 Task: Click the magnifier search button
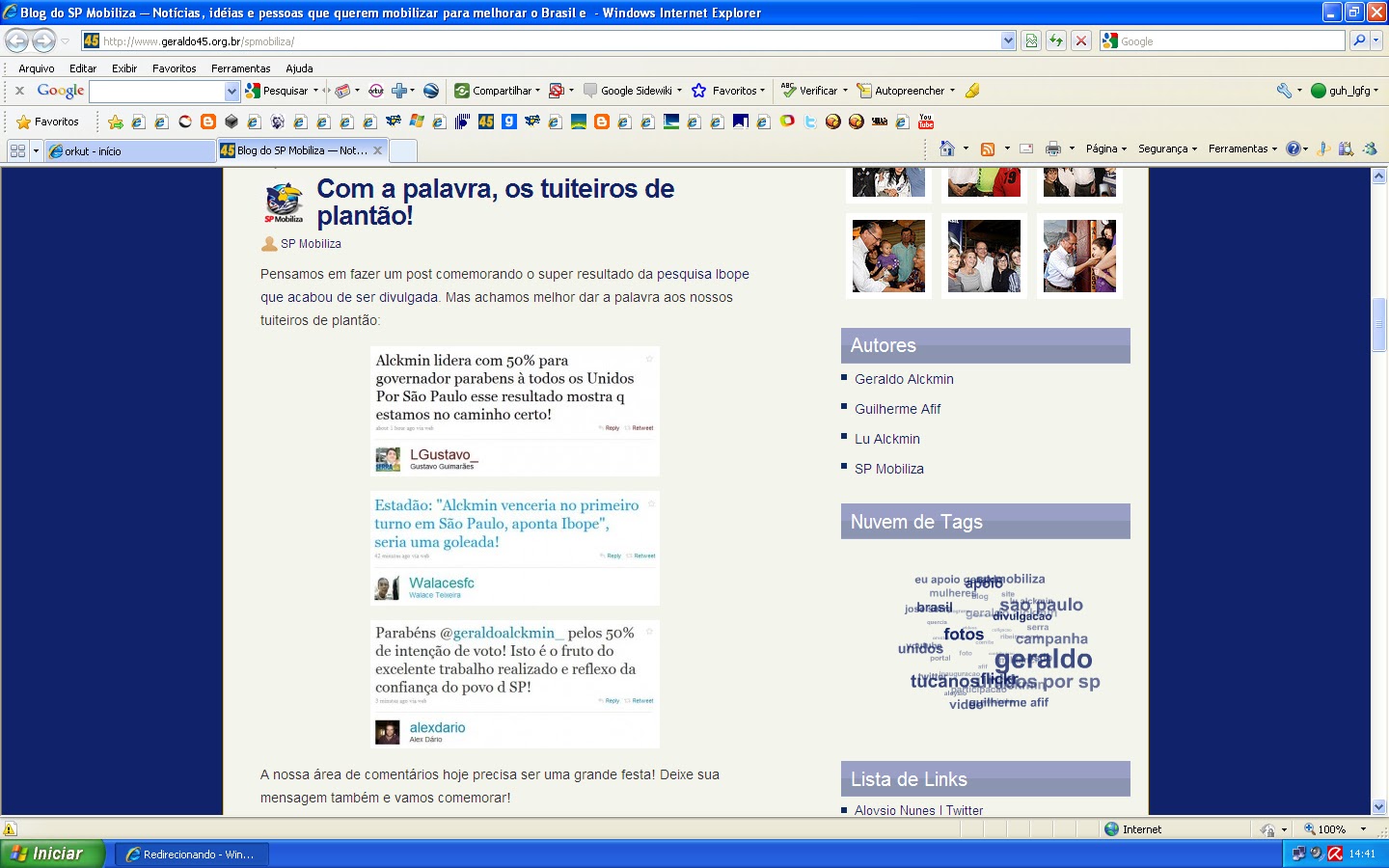point(1360,41)
